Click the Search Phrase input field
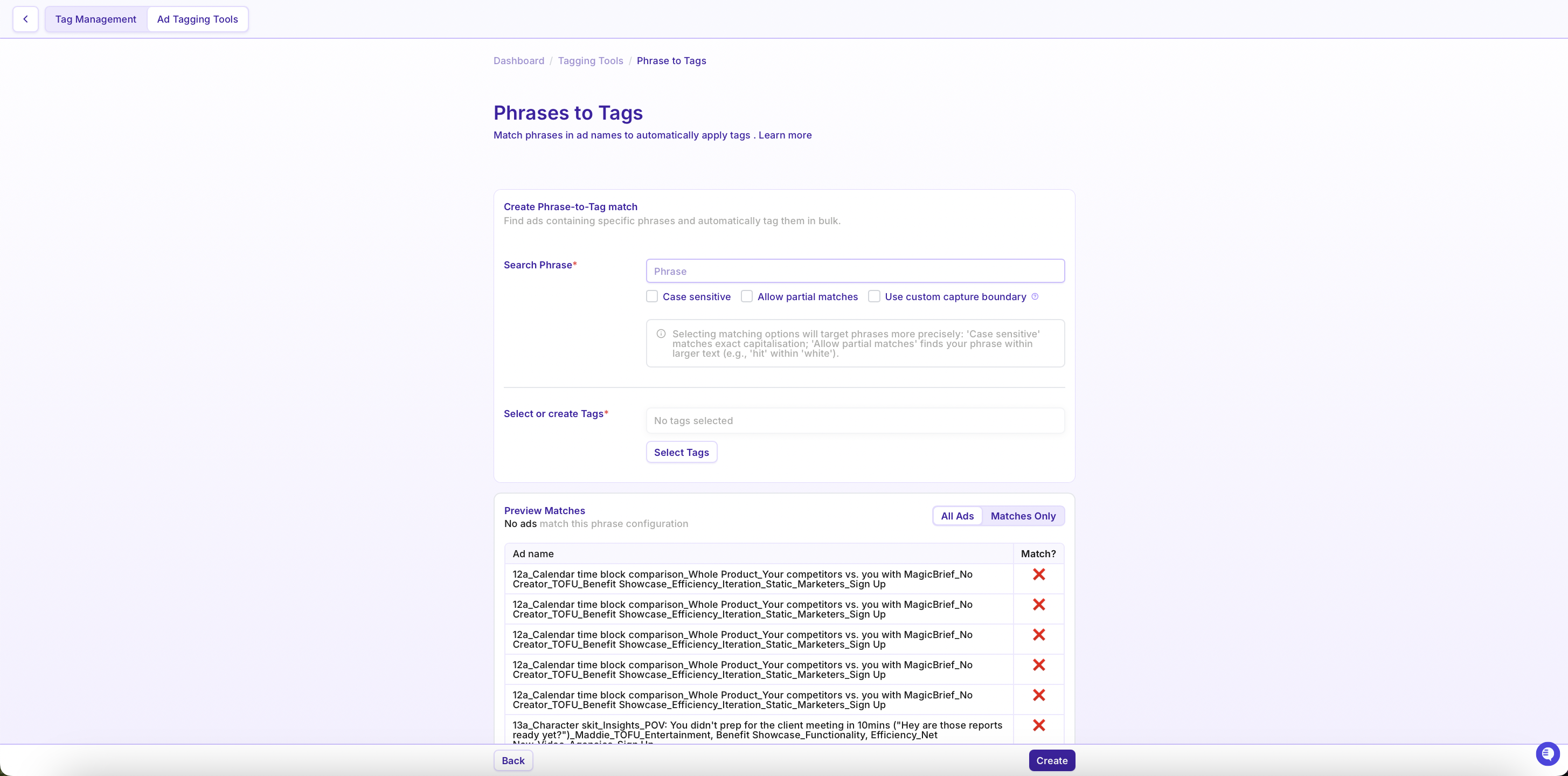This screenshot has width=1568, height=776. pos(855,271)
